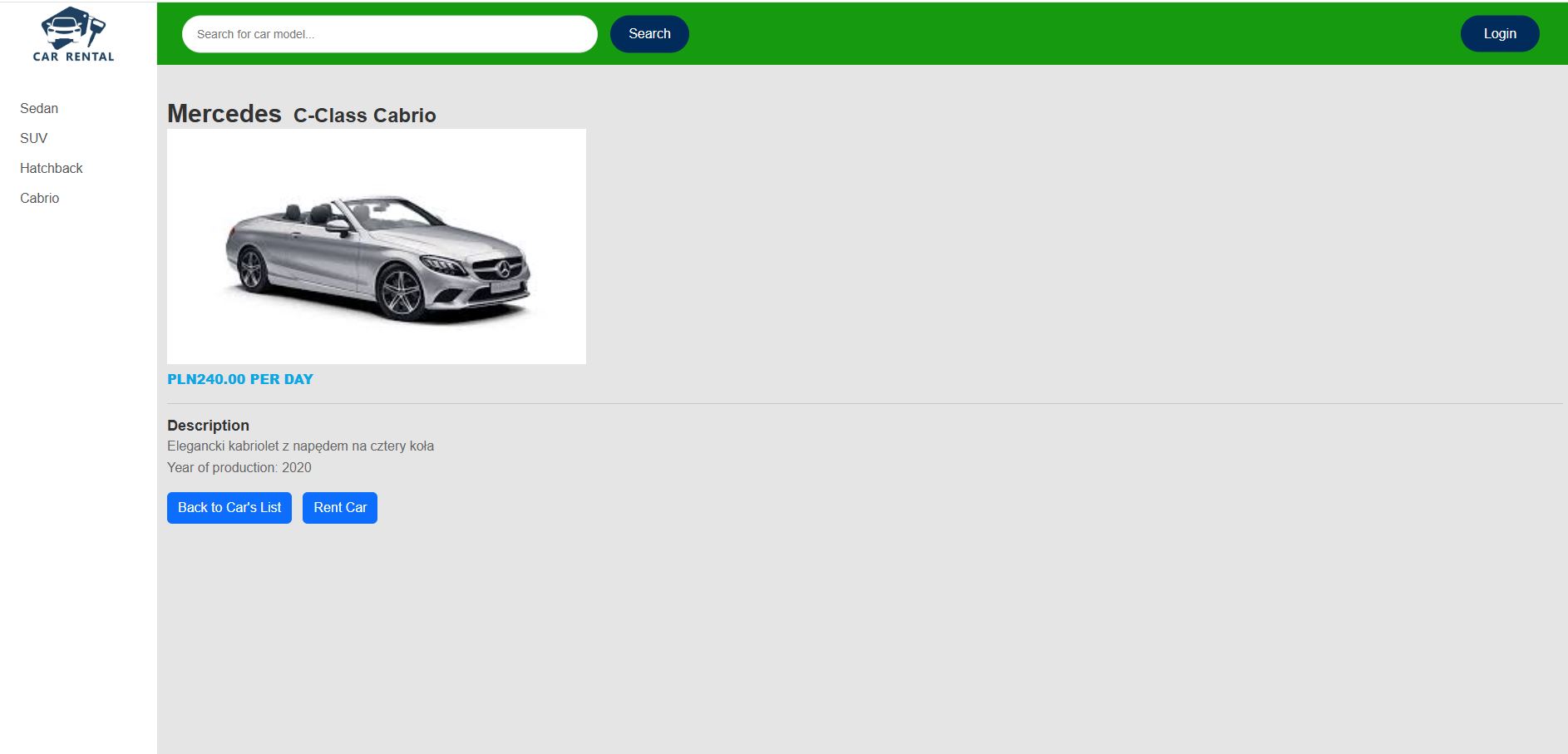Click the C-Class Cabrio model title
This screenshot has width=1568, height=754.
tap(364, 116)
